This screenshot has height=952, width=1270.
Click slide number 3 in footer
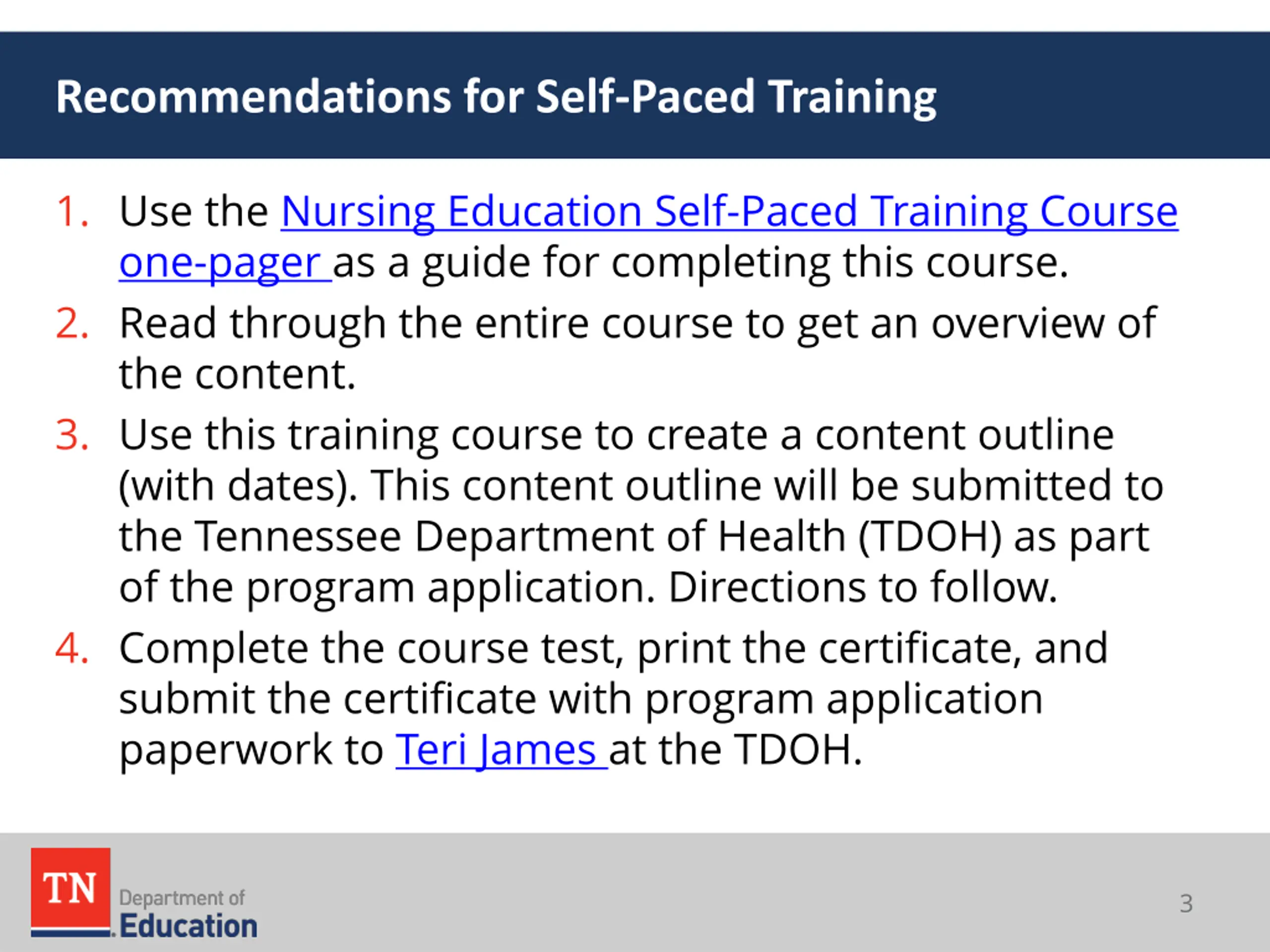click(x=1186, y=904)
